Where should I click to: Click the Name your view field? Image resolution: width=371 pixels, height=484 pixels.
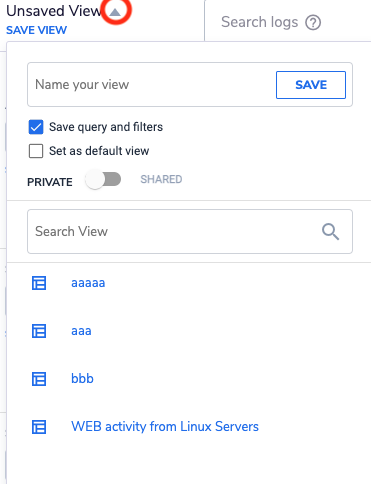[x=152, y=85]
